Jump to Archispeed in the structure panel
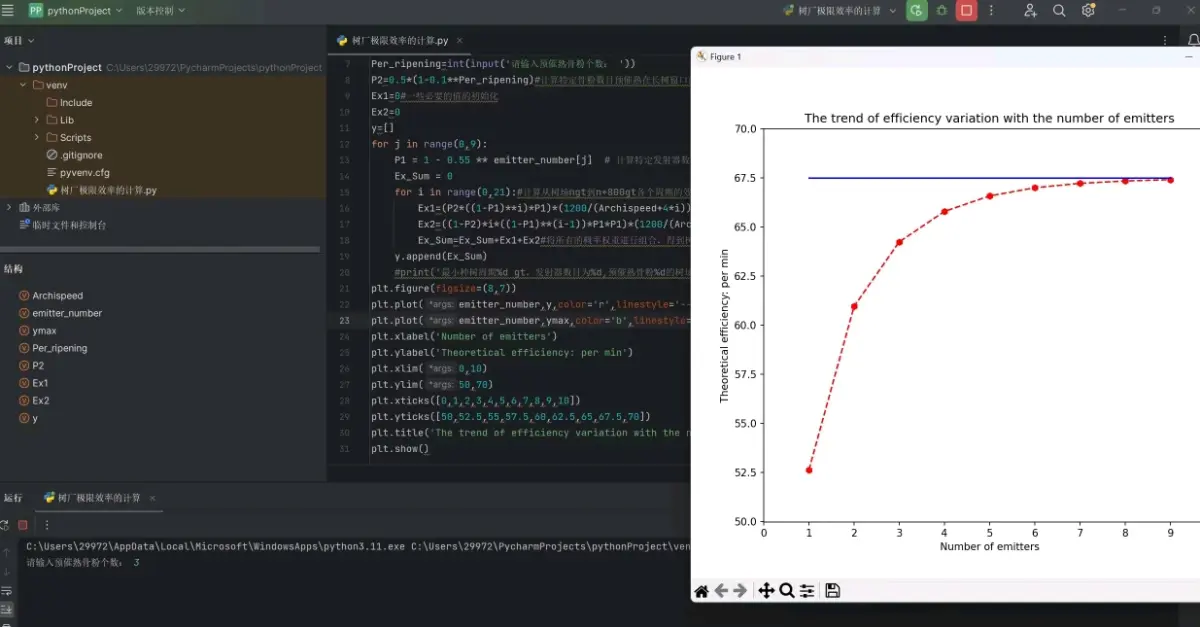1200x627 pixels. click(x=51, y=296)
